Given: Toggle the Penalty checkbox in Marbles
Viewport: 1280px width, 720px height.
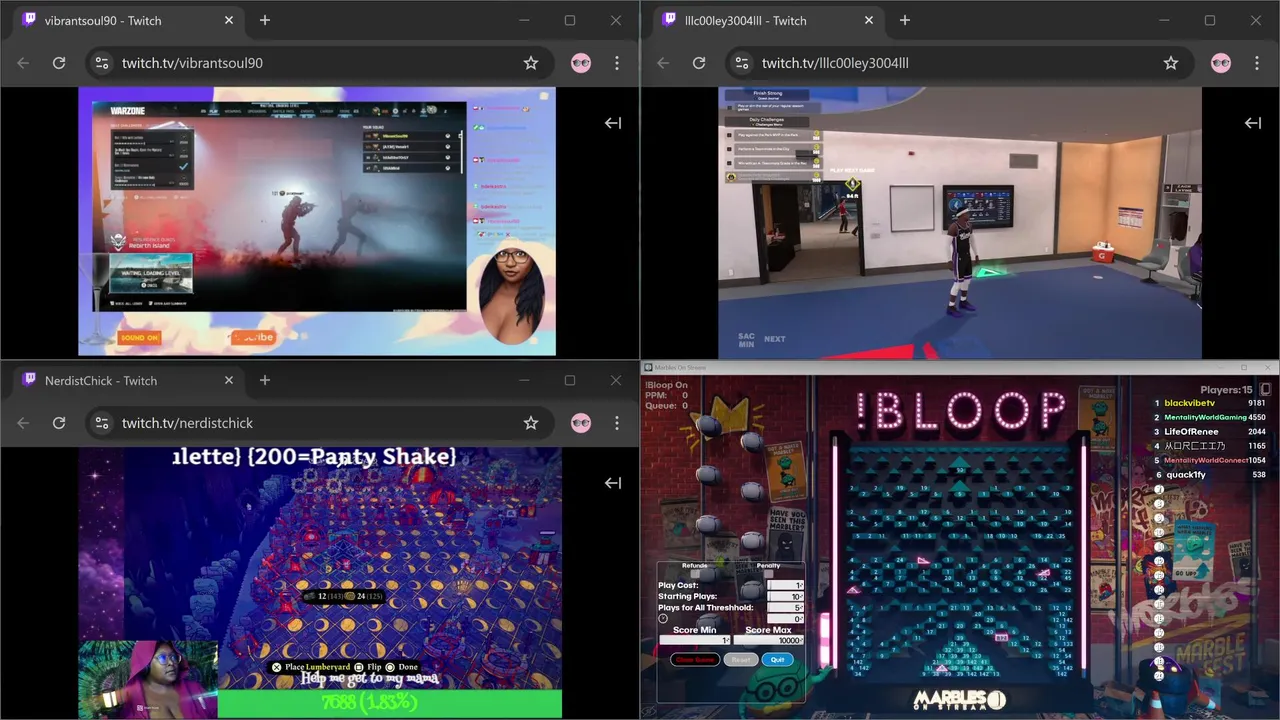Looking at the screenshot, I should coord(768,574).
